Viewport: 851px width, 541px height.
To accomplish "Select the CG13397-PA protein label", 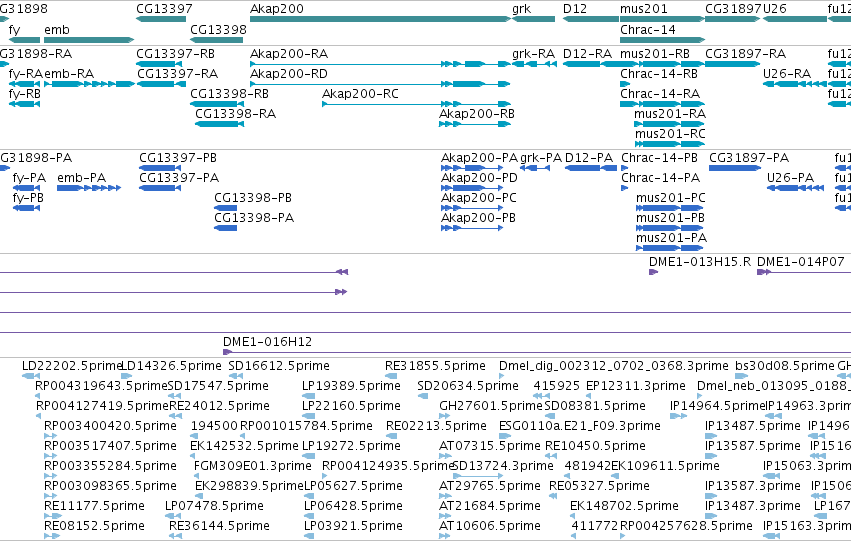I will click(x=179, y=178).
